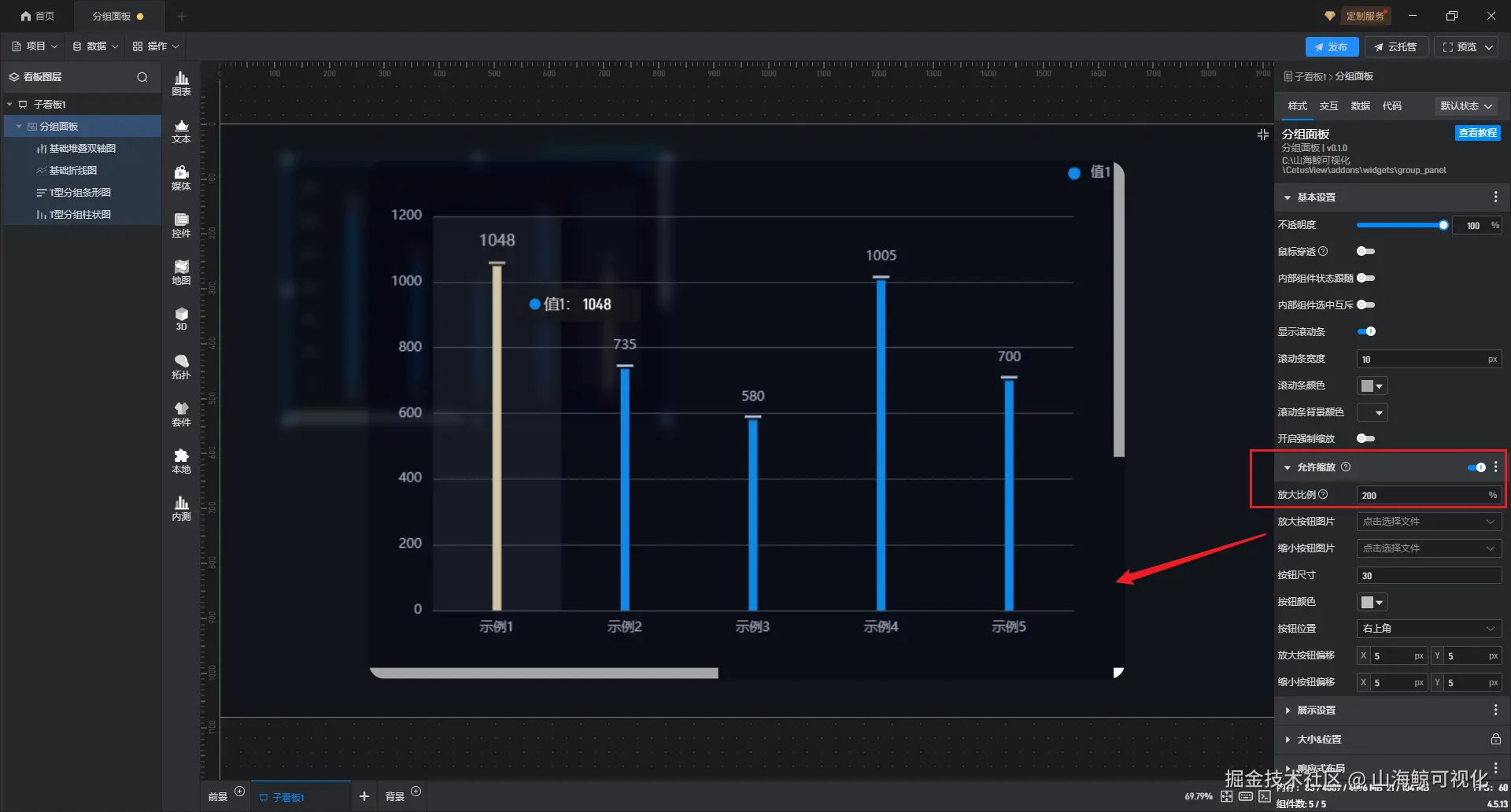The image size is (1511, 812).
Task: Open the 放大按钮图片 file dropdown
Action: pyautogui.click(x=1429, y=522)
